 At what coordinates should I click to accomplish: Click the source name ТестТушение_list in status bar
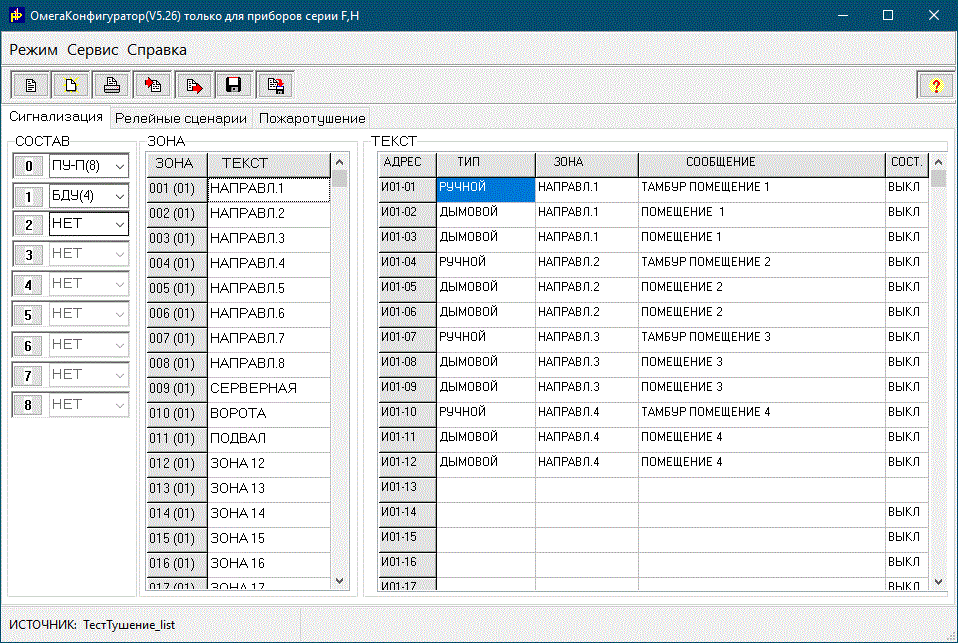tap(129, 625)
